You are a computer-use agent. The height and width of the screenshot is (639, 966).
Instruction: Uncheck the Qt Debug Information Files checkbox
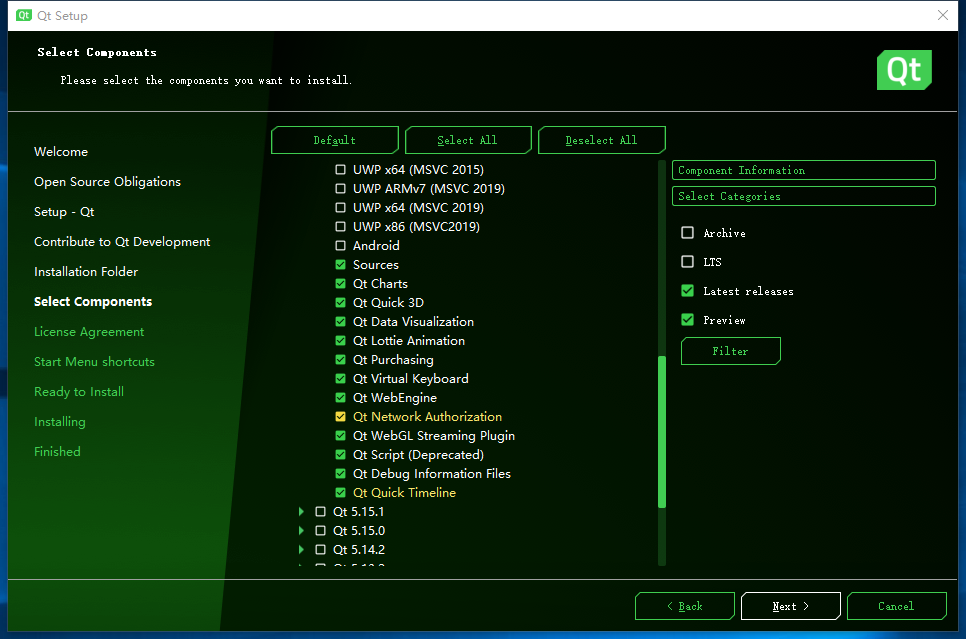[340, 474]
